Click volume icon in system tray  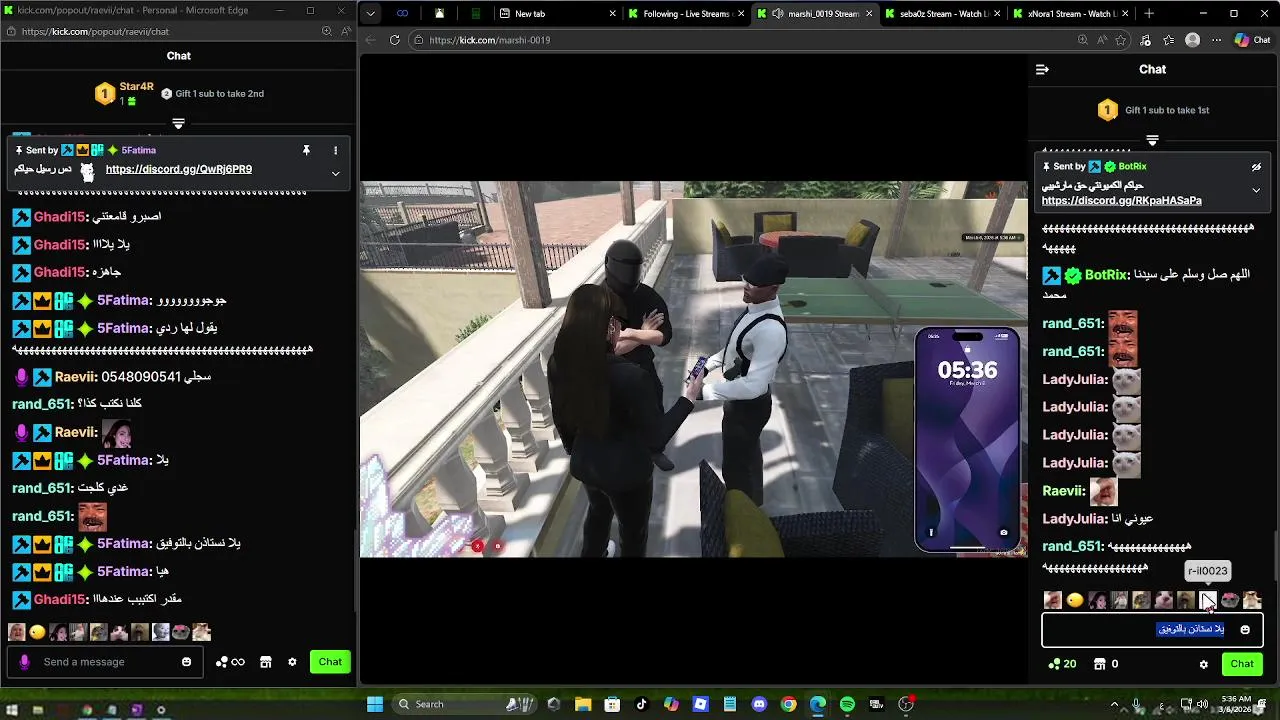[x=1202, y=704]
